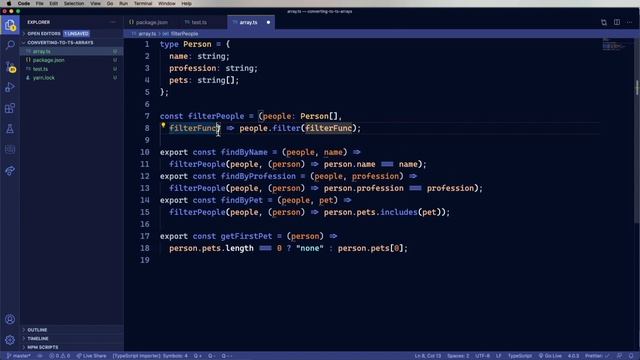Click findByProfession on line 12

(258, 176)
